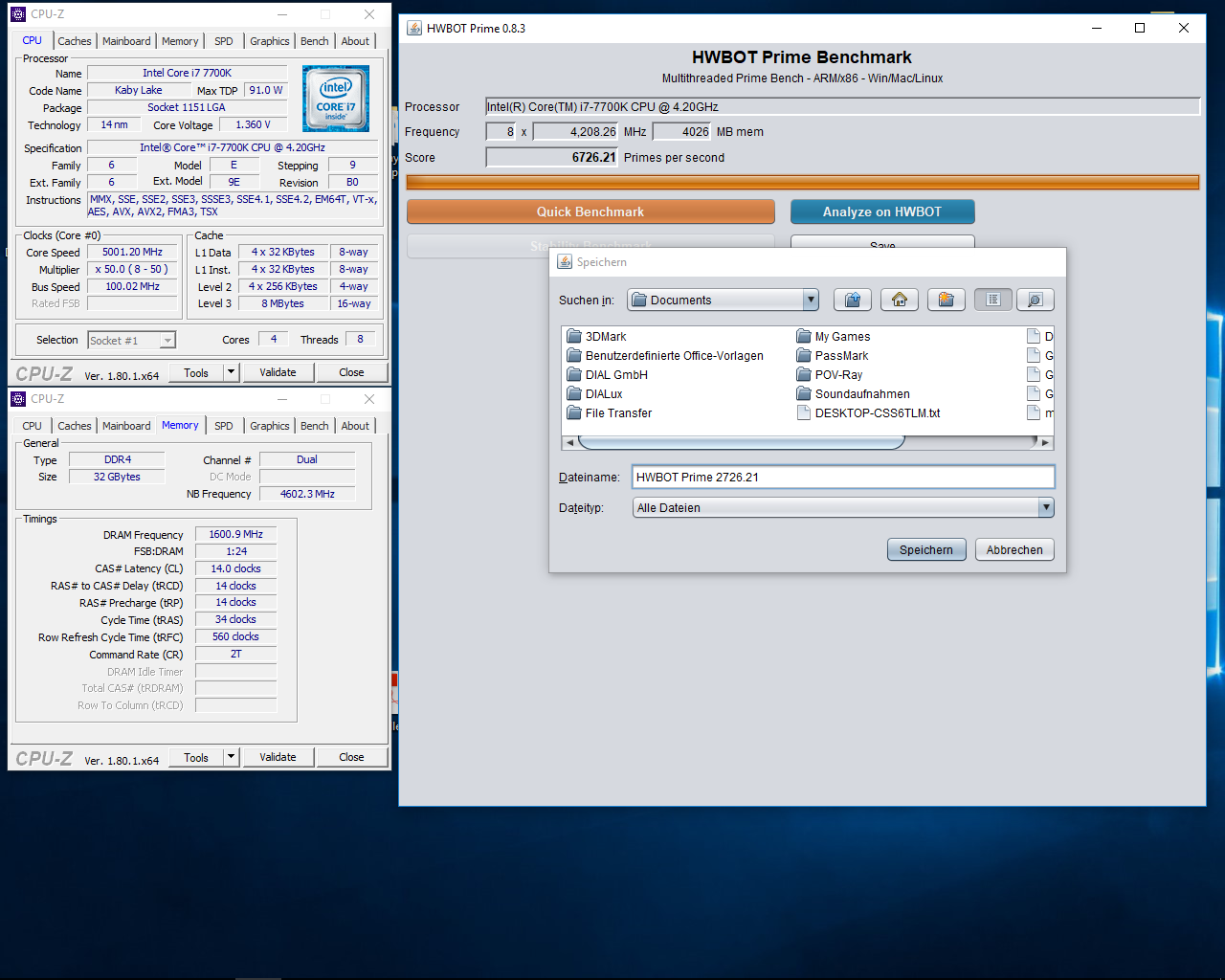
Task: Open SPD tab in upper CPU-Z window
Action: coord(224,41)
